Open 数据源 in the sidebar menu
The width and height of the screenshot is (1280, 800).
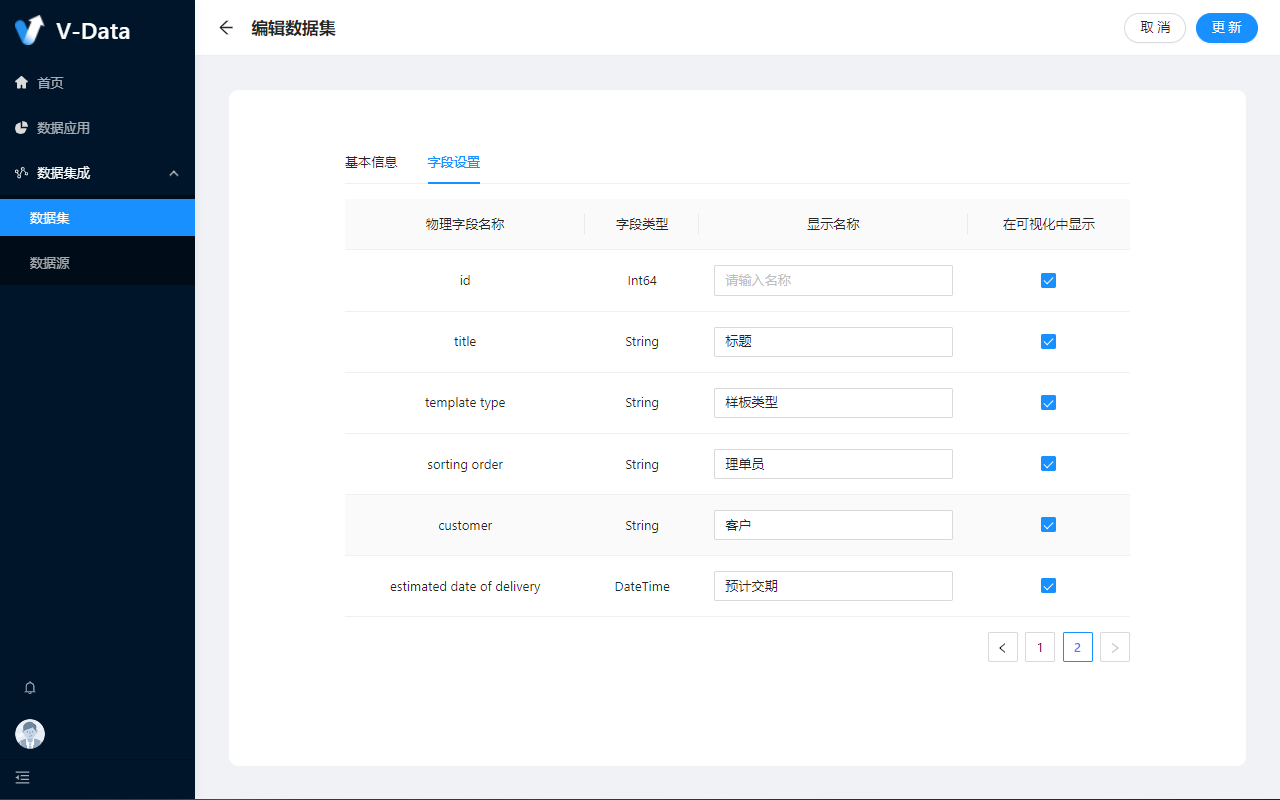click(50, 263)
